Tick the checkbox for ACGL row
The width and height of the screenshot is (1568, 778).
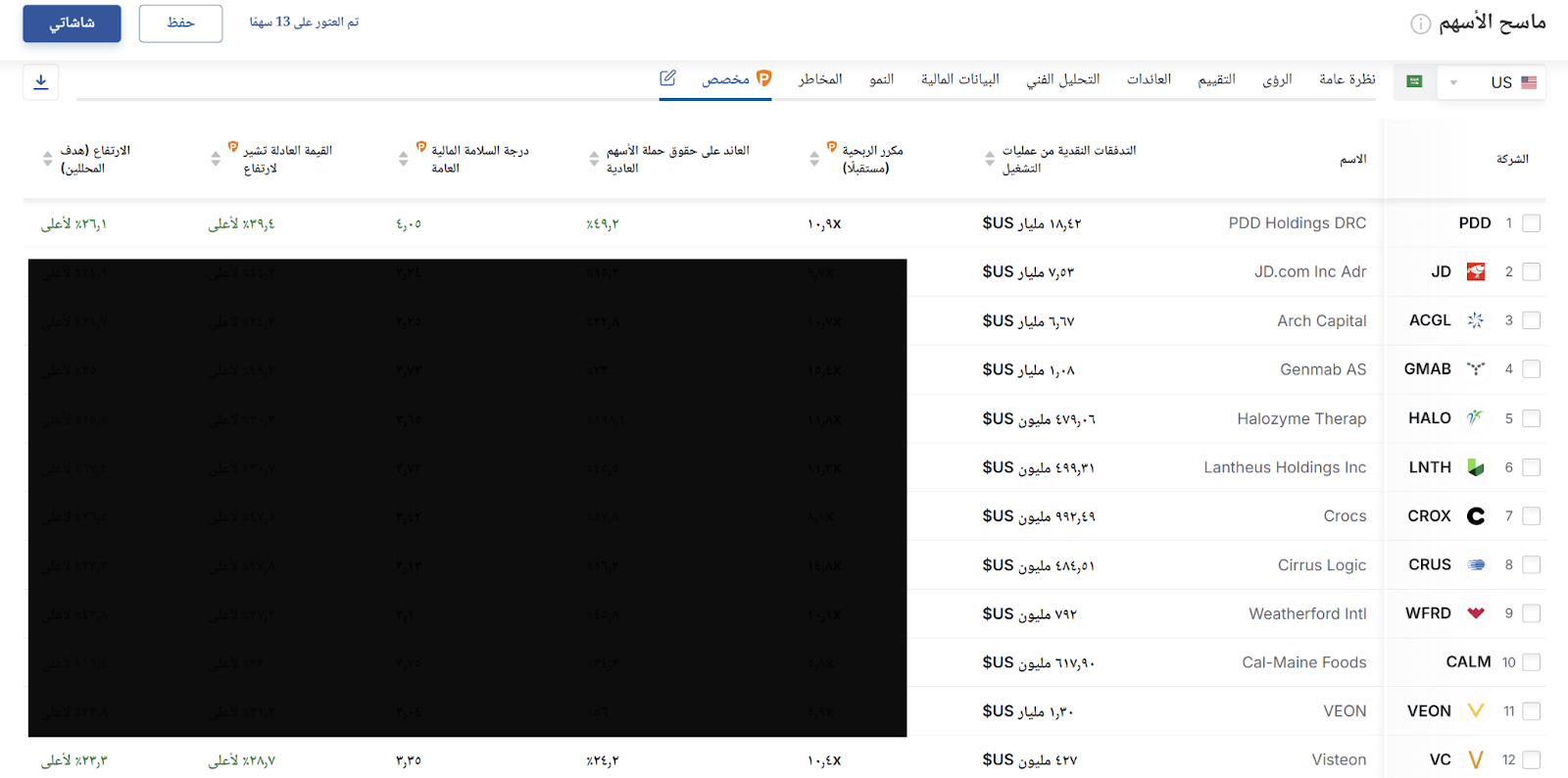point(1532,320)
